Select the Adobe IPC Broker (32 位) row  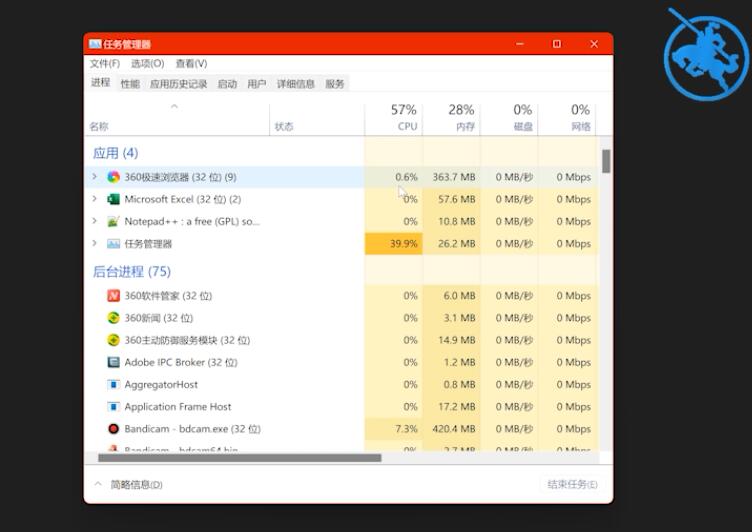tap(341, 362)
